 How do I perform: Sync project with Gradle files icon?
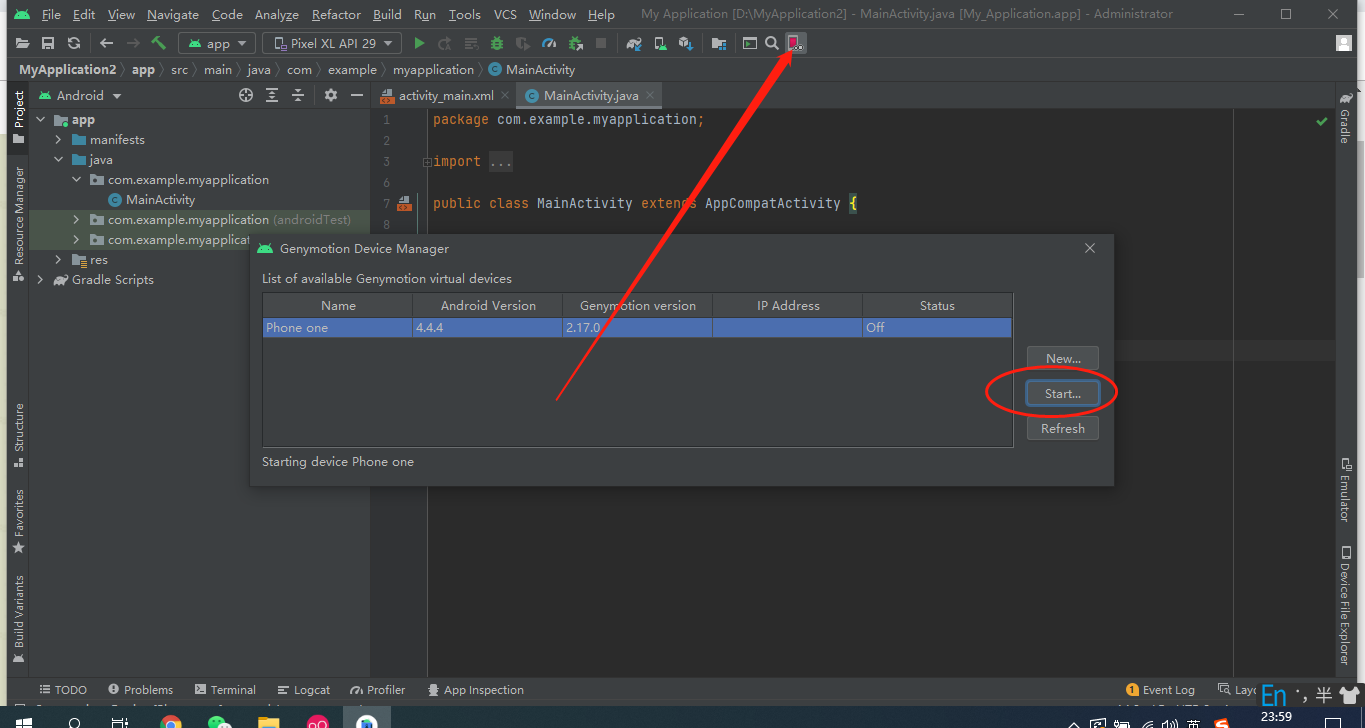tap(634, 43)
